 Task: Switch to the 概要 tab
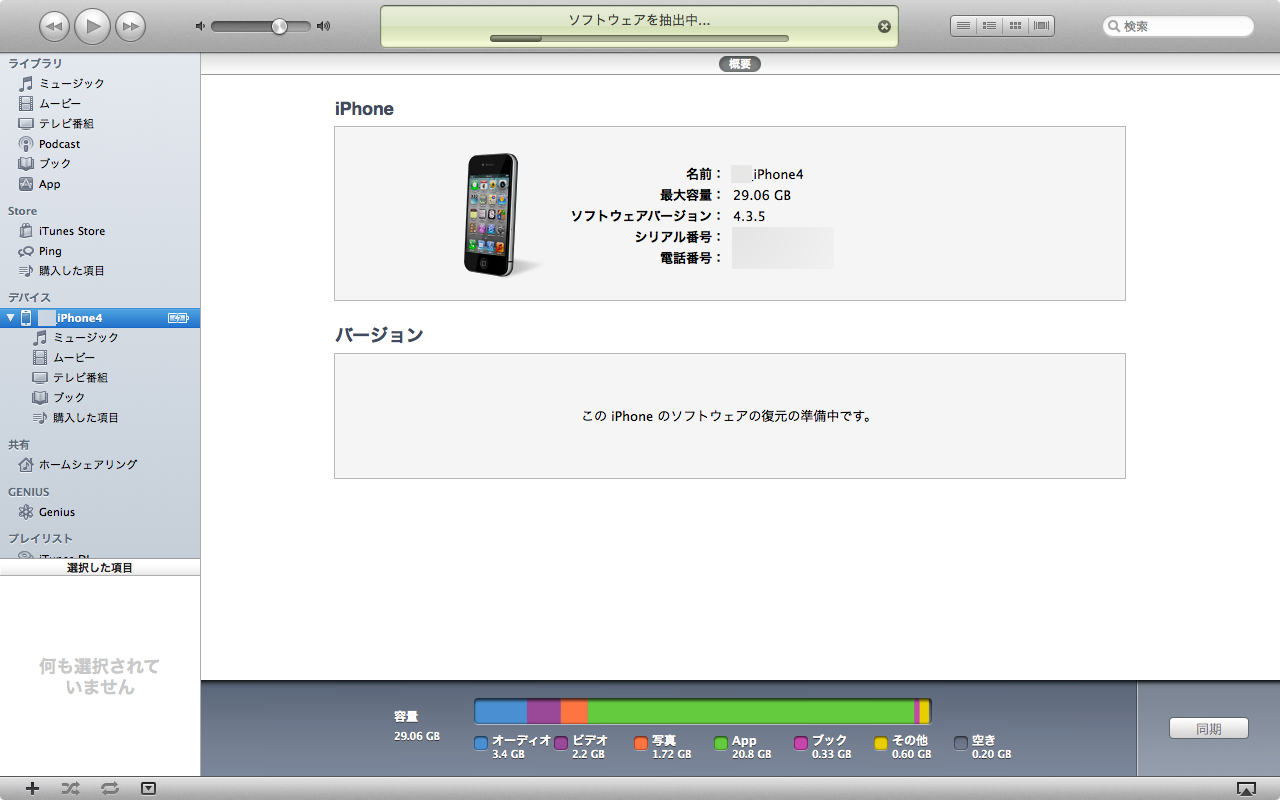739,64
